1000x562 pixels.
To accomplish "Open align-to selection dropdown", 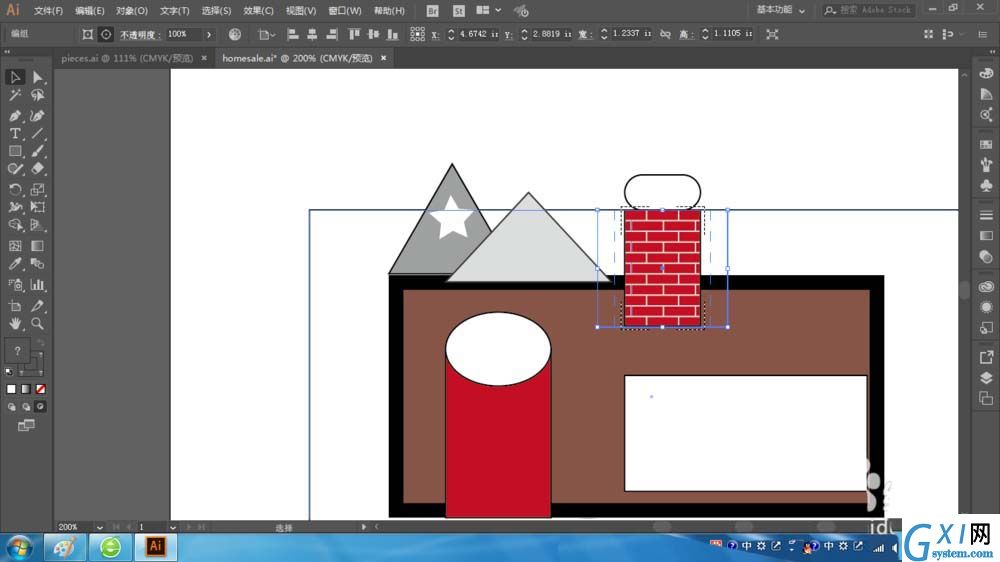I will (267, 34).
